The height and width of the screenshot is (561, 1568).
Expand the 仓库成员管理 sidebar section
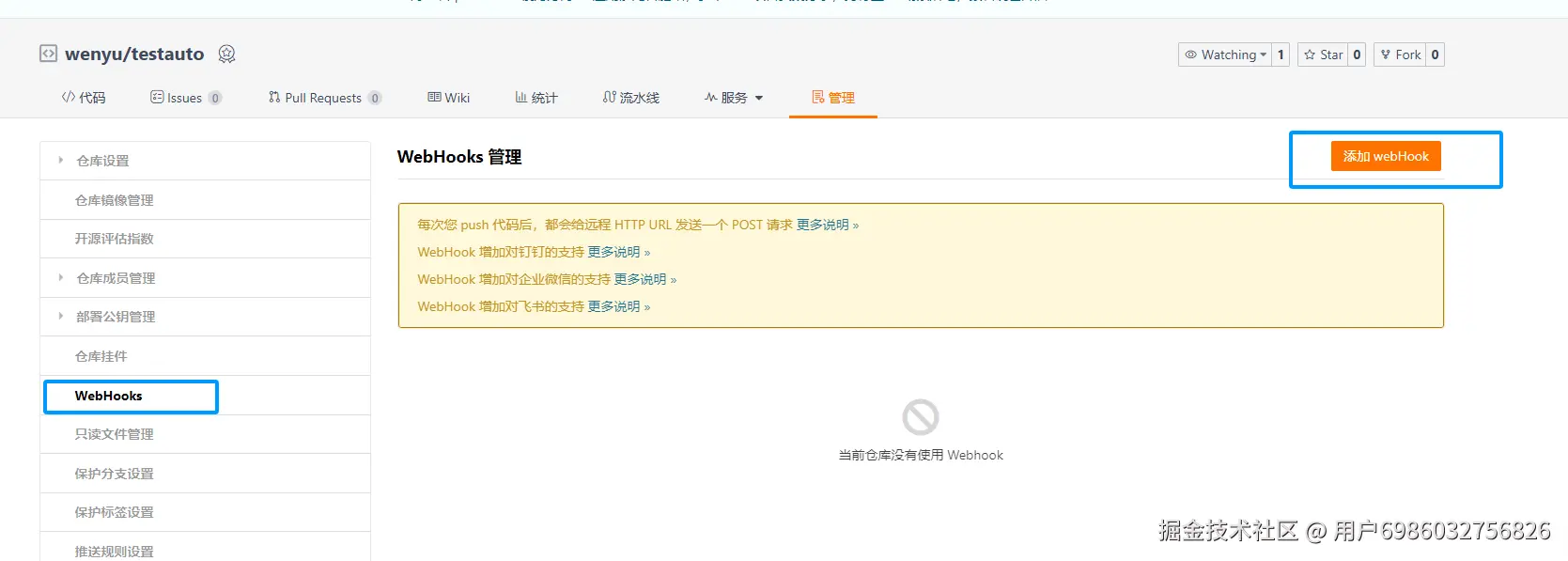tap(116, 278)
